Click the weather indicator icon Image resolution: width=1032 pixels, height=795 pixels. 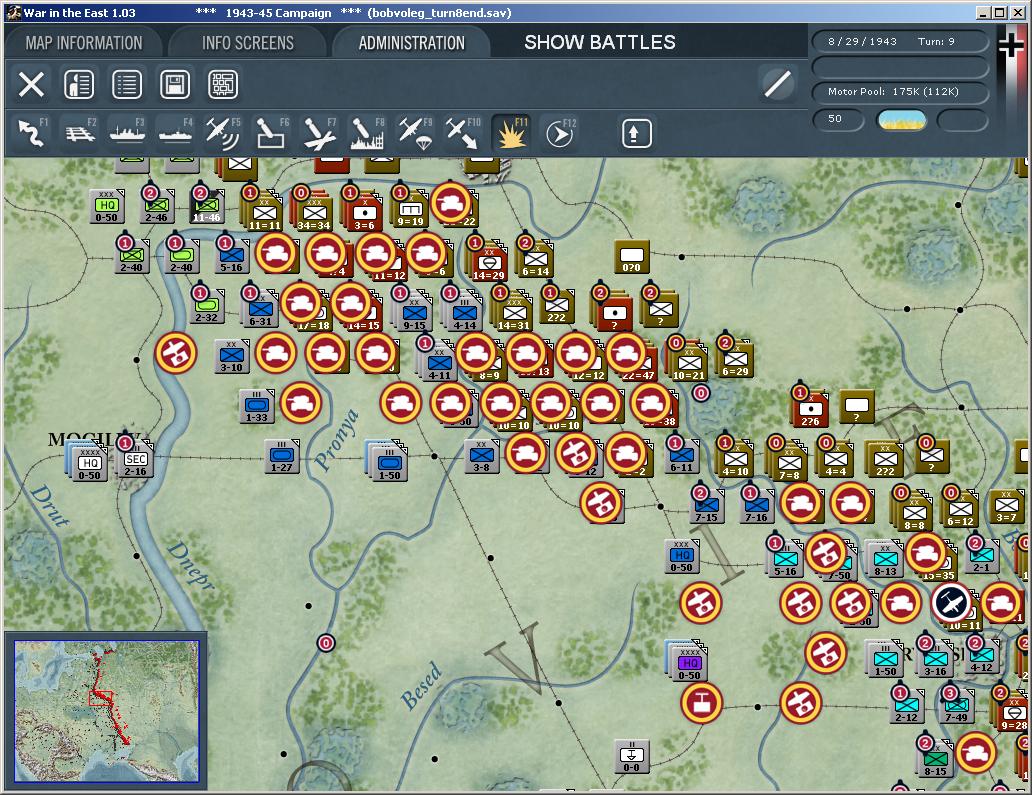[902, 120]
